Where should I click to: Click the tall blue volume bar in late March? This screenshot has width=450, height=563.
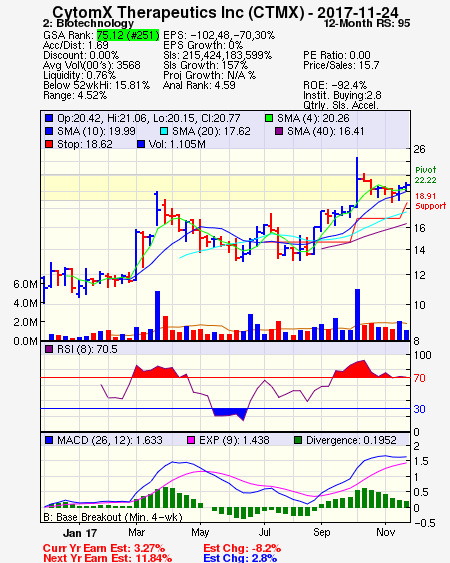pyautogui.click(x=157, y=316)
